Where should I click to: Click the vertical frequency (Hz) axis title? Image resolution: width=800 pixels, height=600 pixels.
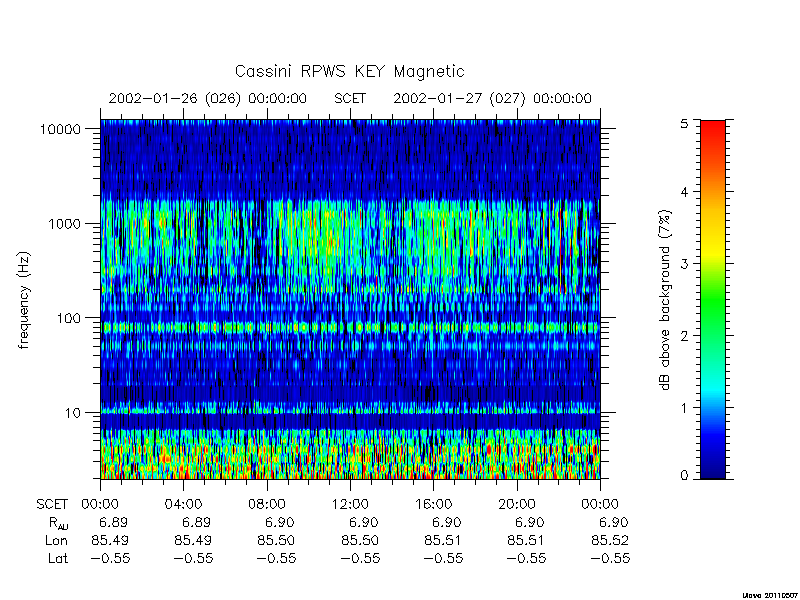[24, 300]
